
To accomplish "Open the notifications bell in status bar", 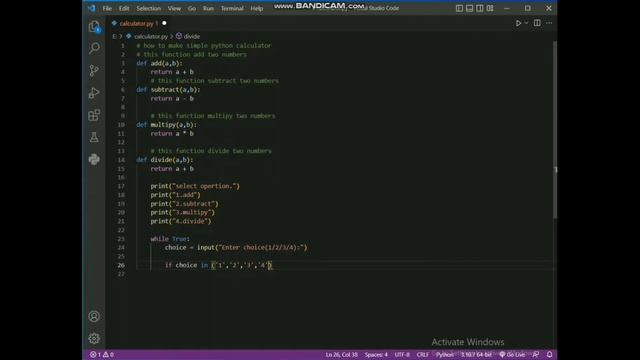I will click(x=549, y=355).
